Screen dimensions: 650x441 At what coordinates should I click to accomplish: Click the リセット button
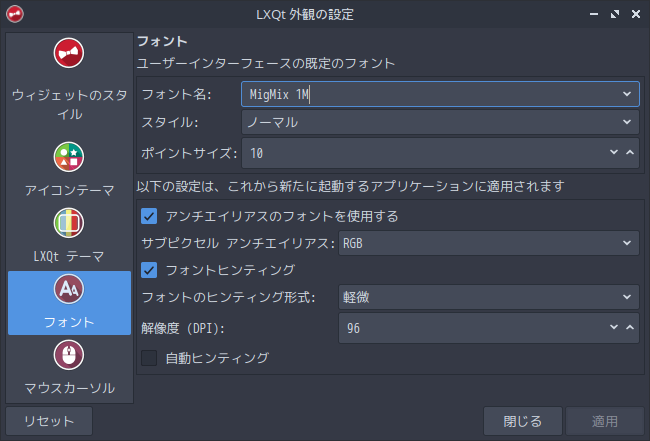[x=49, y=421]
